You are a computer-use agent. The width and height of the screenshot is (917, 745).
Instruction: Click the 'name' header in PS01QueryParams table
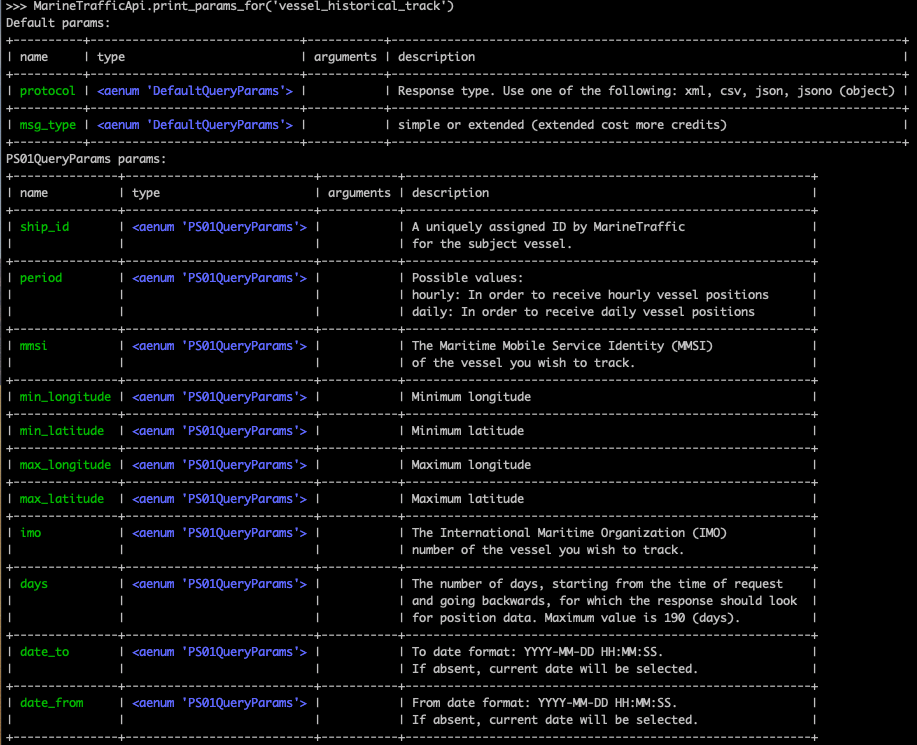coord(34,193)
